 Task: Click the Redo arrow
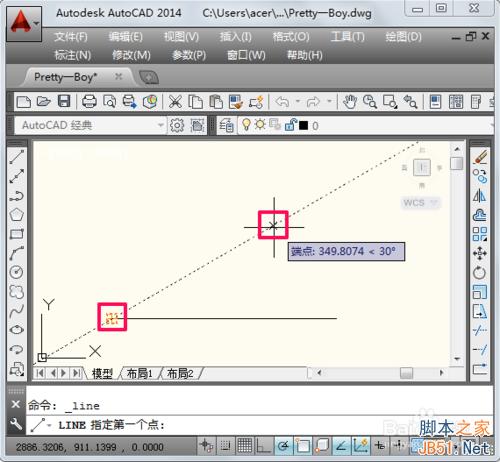point(313,102)
